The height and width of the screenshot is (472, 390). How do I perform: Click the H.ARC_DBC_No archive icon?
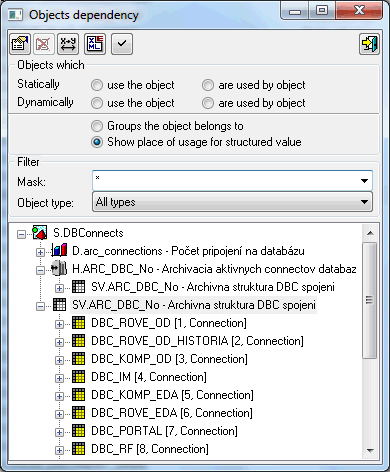[x=59, y=269]
